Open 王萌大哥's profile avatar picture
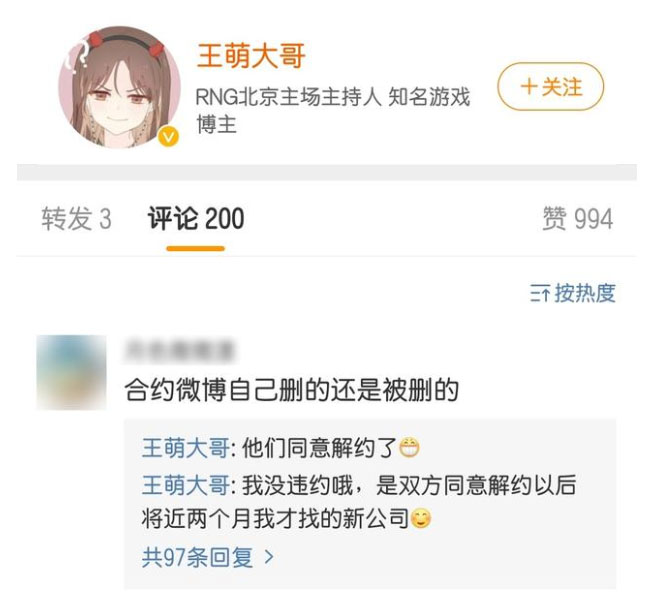 pyautogui.click(x=119, y=87)
